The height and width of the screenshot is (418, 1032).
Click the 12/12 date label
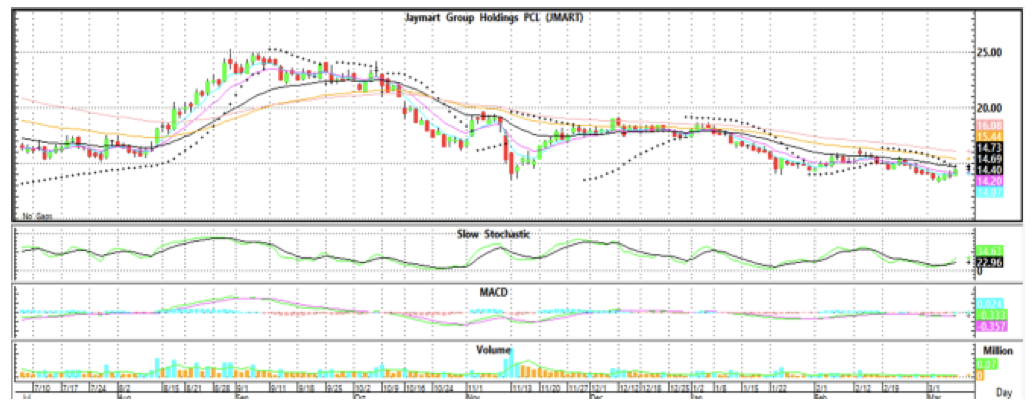coord(629,388)
